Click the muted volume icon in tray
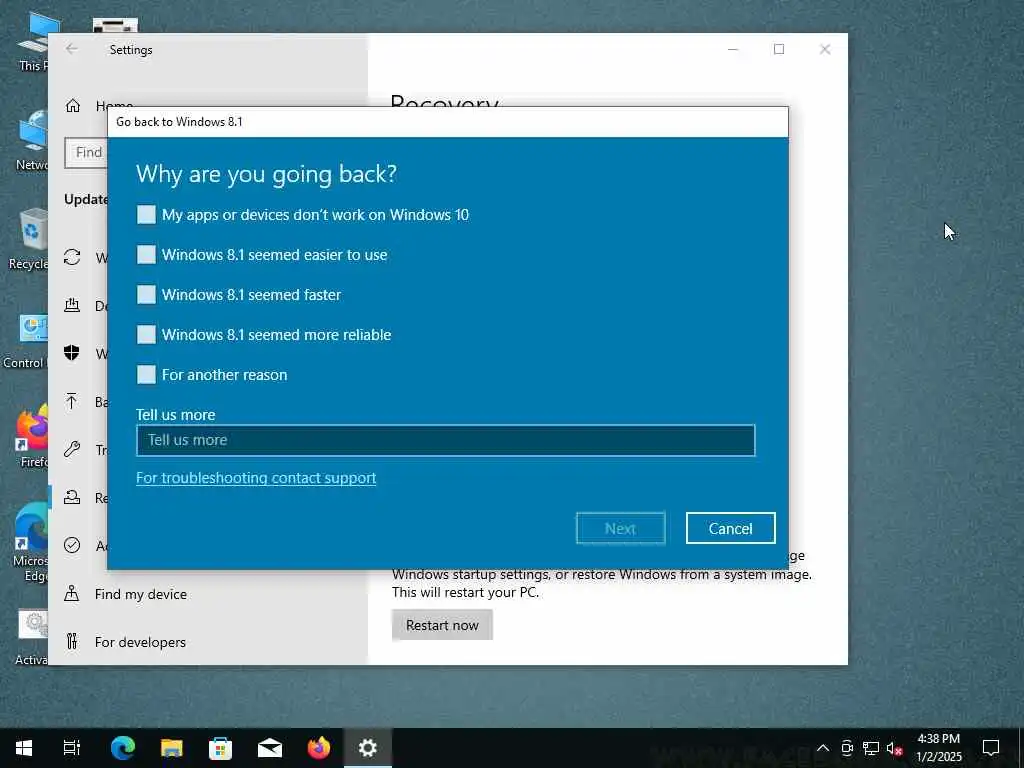Image resolution: width=1024 pixels, height=768 pixels. tap(895, 748)
